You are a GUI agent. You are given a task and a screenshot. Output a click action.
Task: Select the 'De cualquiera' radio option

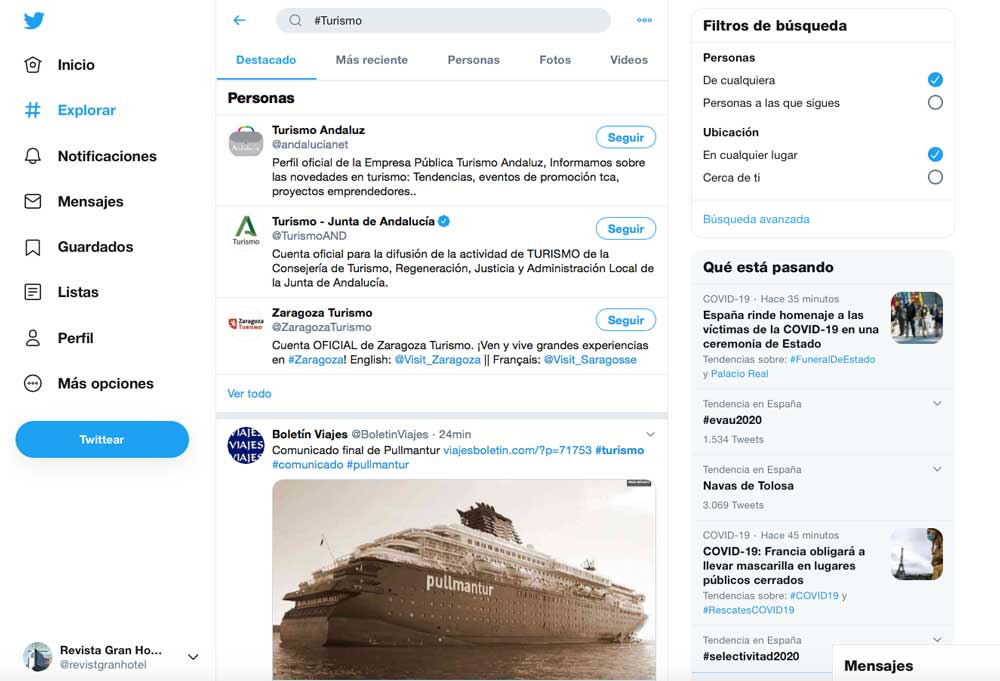click(x=935, y=79)
